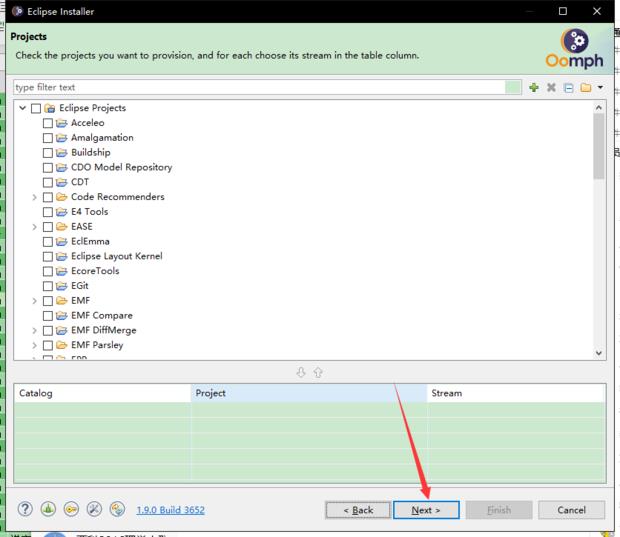Collapse the Eclipse Projects root node
This screenshot has height=537, width=620.
22,108
